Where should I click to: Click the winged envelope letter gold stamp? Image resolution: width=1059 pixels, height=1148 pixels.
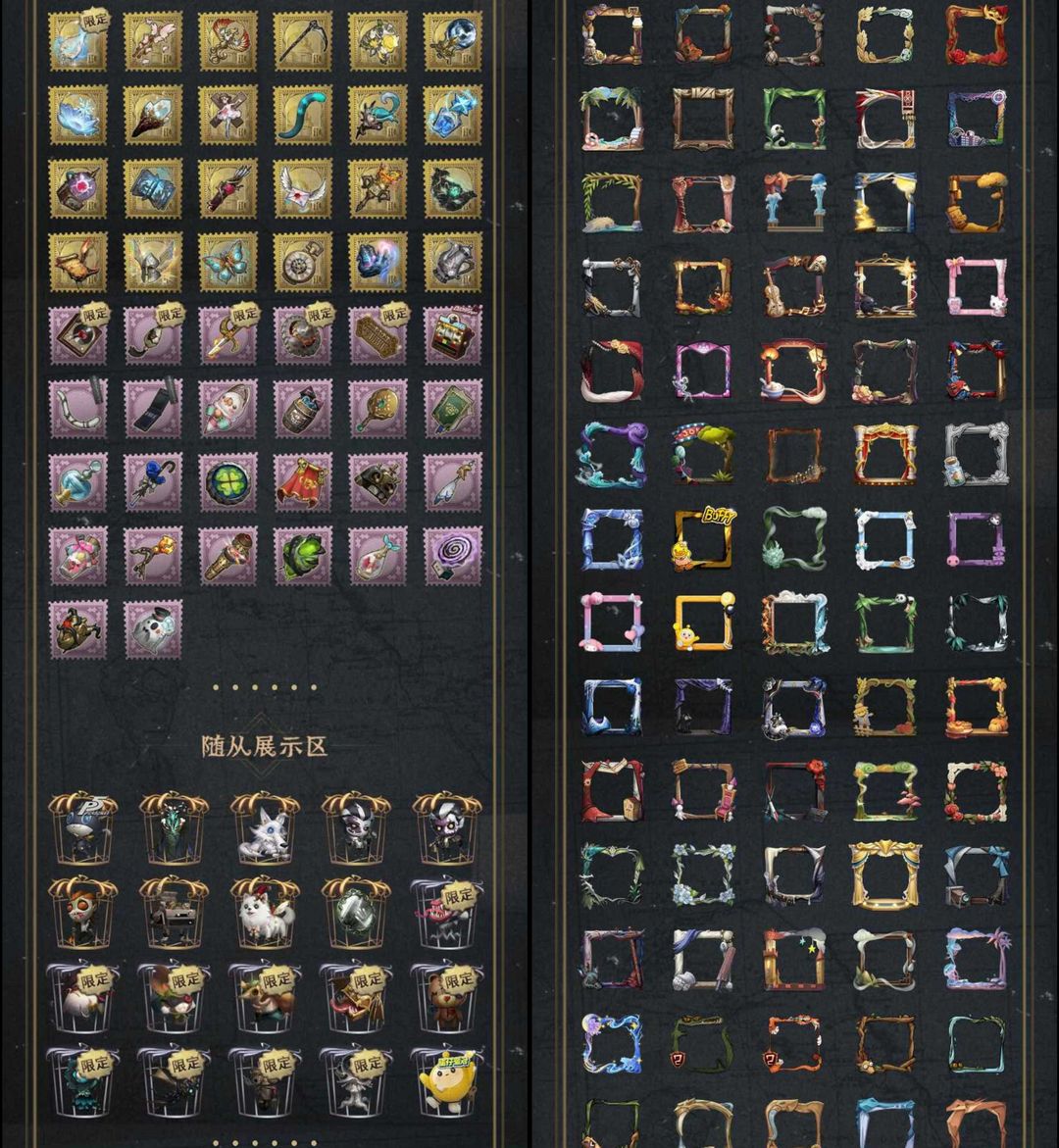click(302, 188)
